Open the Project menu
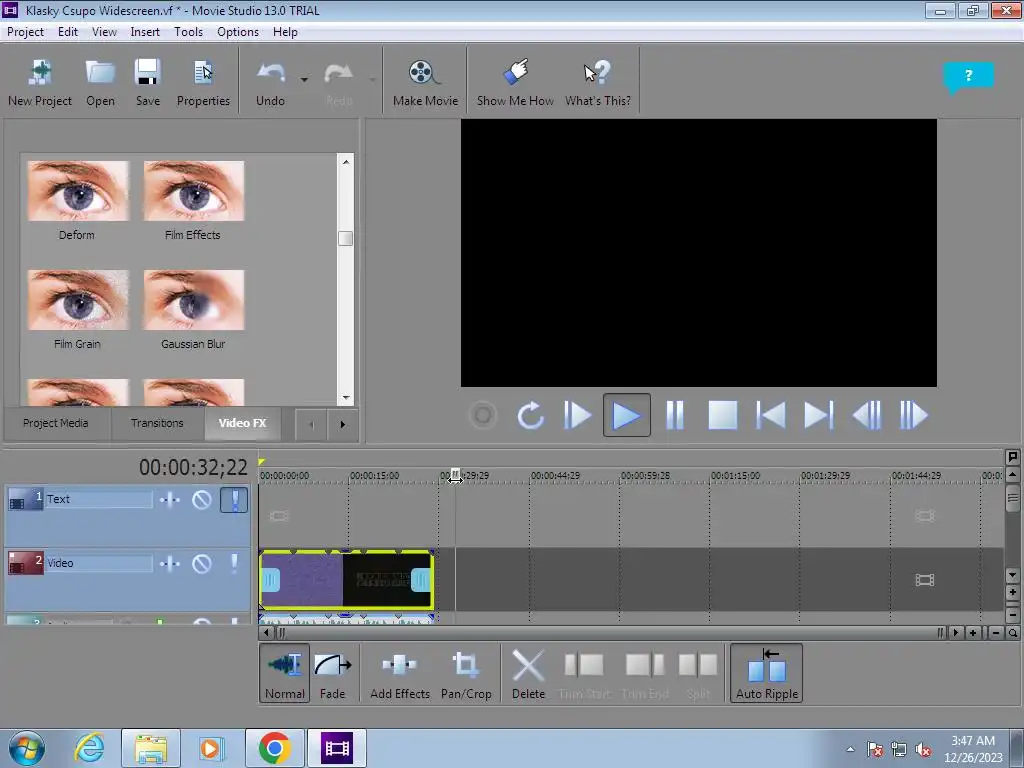 25,32
